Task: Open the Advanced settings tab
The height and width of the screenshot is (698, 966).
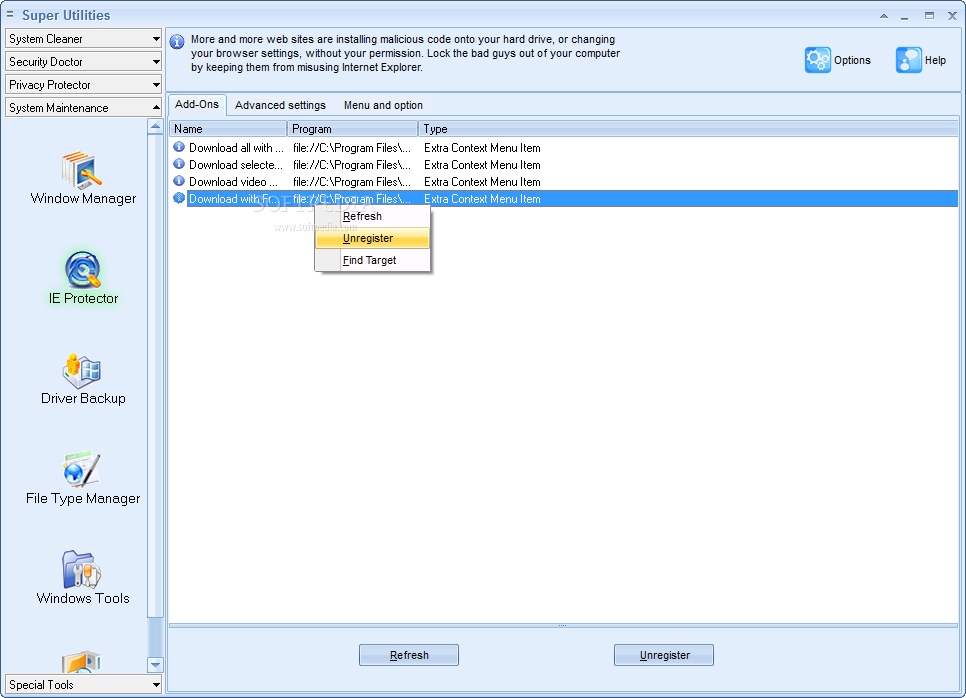Action: click(280, 105)
